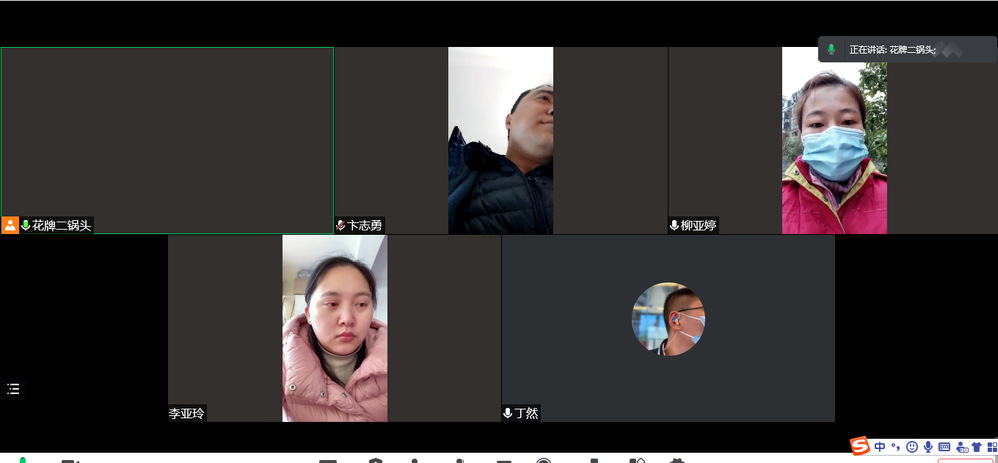The width and height of the screenshot is (998, 463).
Task: Select 柳亚婷's video feed
Action: click(834, 140)
